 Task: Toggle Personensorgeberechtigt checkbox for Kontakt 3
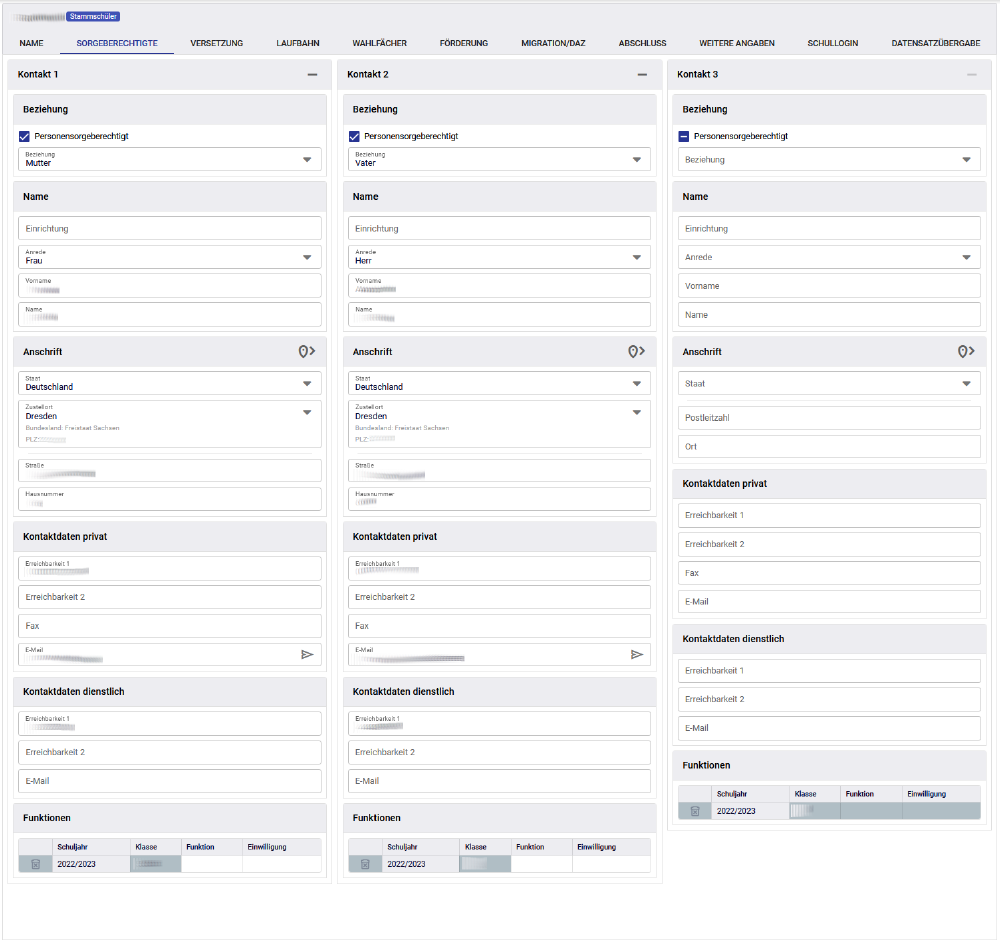pyautogui.click(x=684, y=136)
